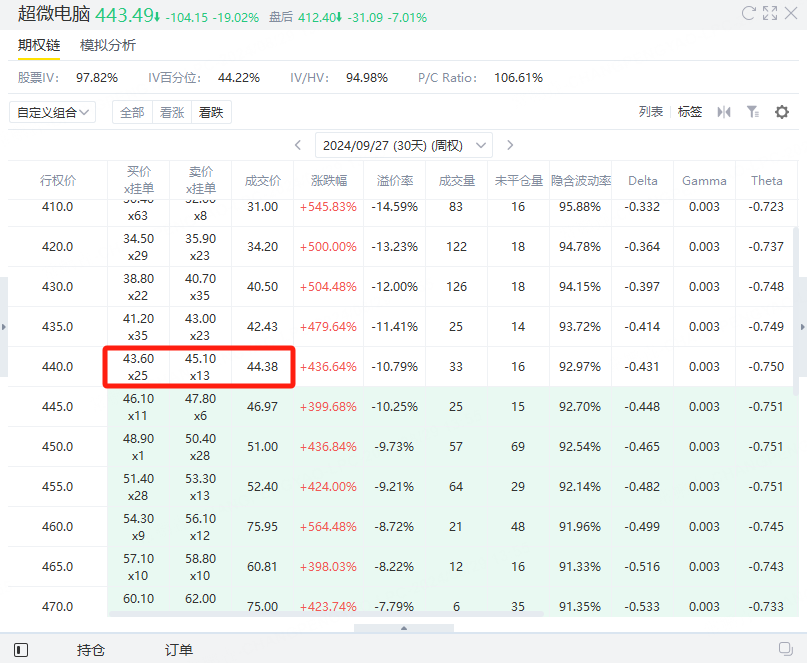
Task: Select the 全部 filter option
Action: pyautogui.click(x=132, y=112)
